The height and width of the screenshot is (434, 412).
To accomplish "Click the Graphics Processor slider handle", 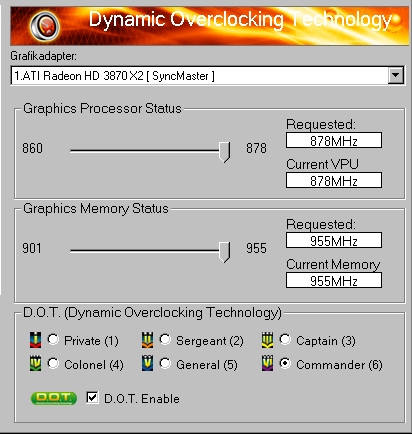I will [224, 152].
